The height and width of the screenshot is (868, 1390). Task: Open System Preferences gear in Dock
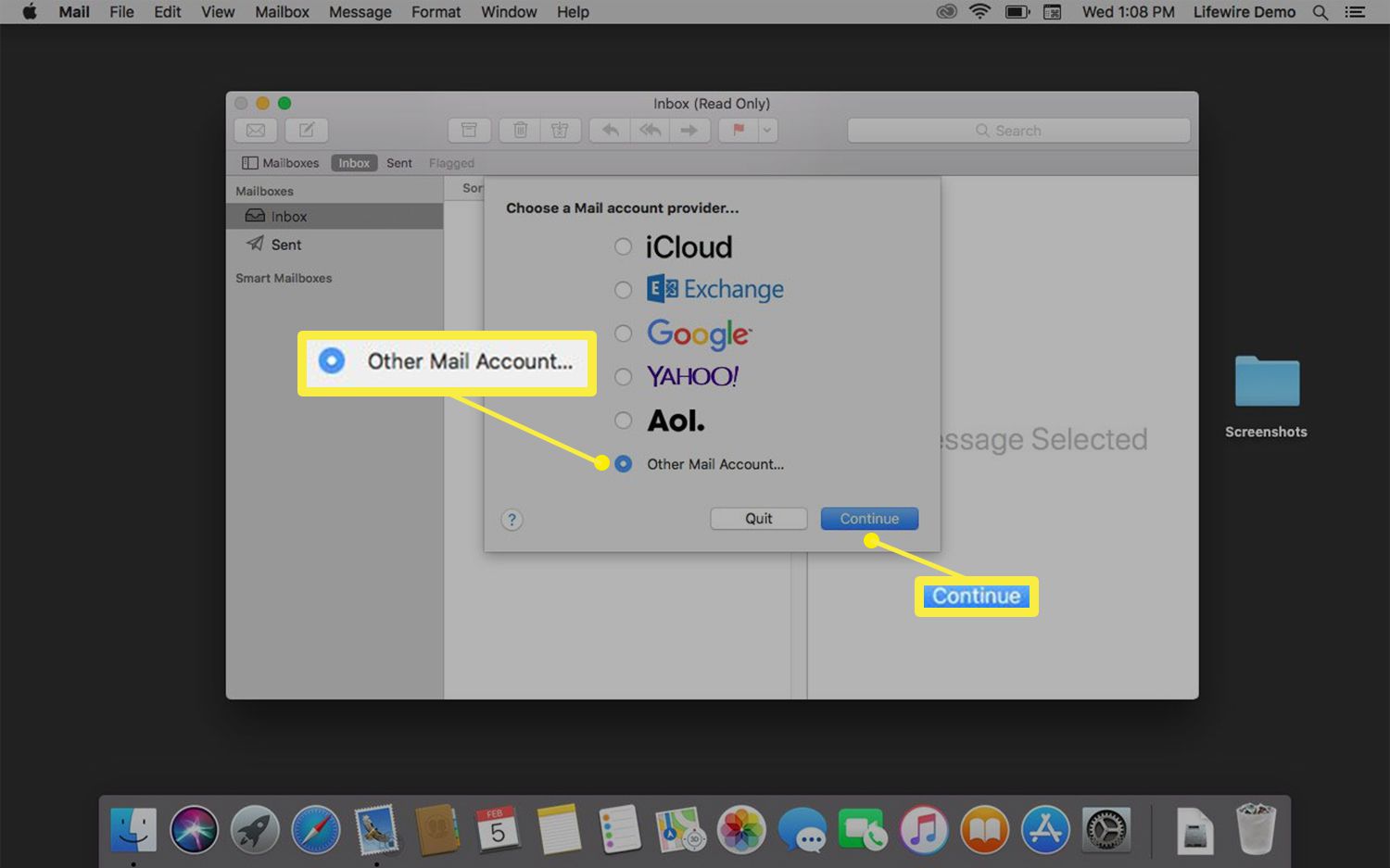click(x=1106, y=830)
